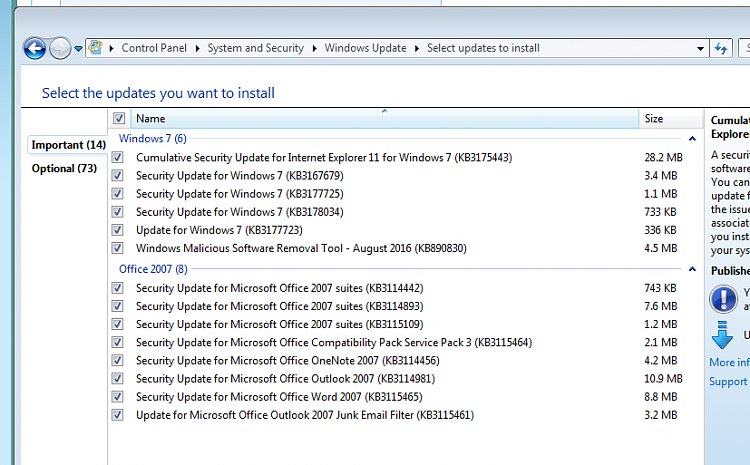The height and width of the screenshot is (465, 750).
Task: Click the Forward navigation arrow button
Action: point(60,48)
